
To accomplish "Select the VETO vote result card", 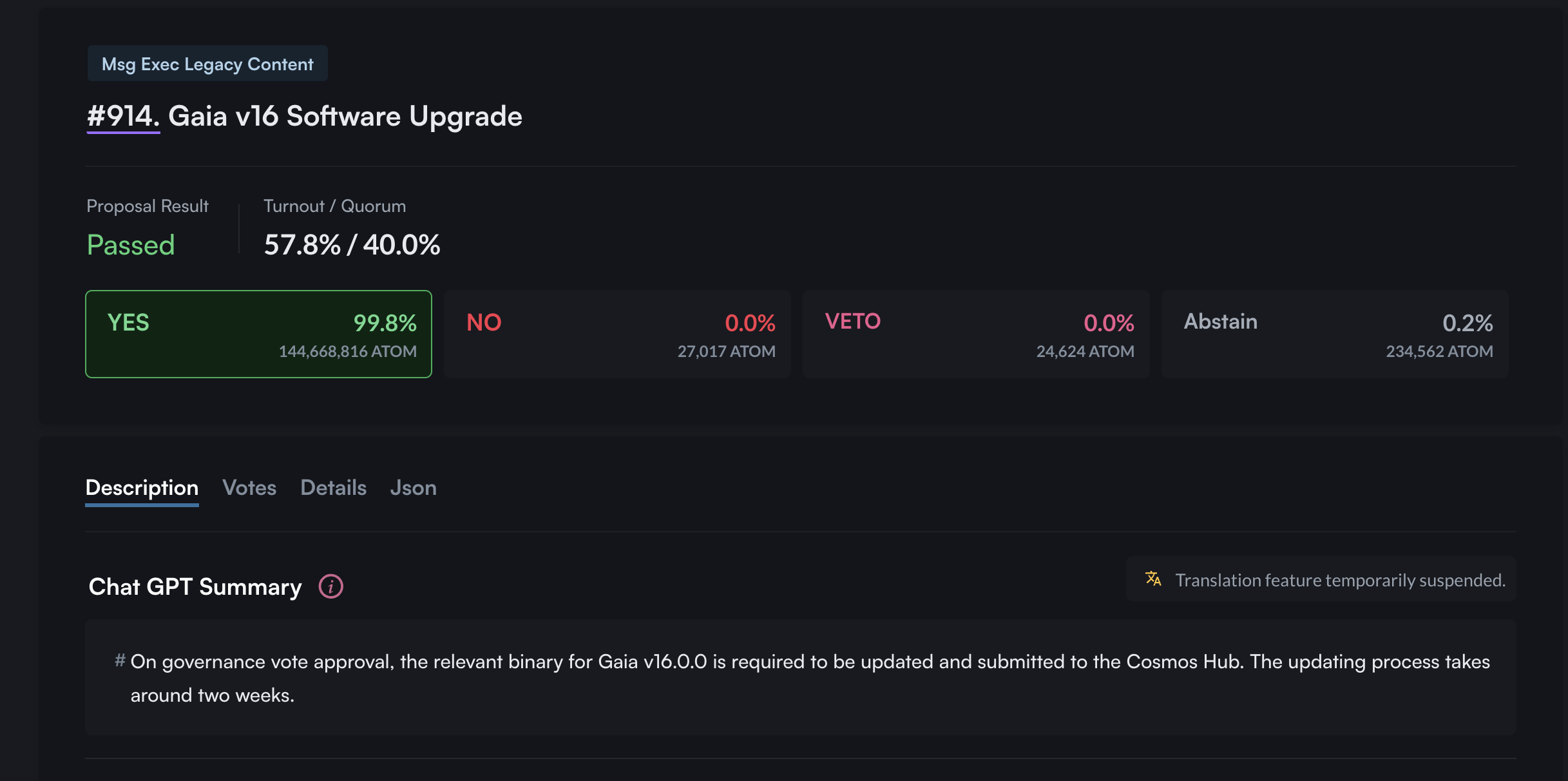I will pyautogui.click(x=976, y=334).
